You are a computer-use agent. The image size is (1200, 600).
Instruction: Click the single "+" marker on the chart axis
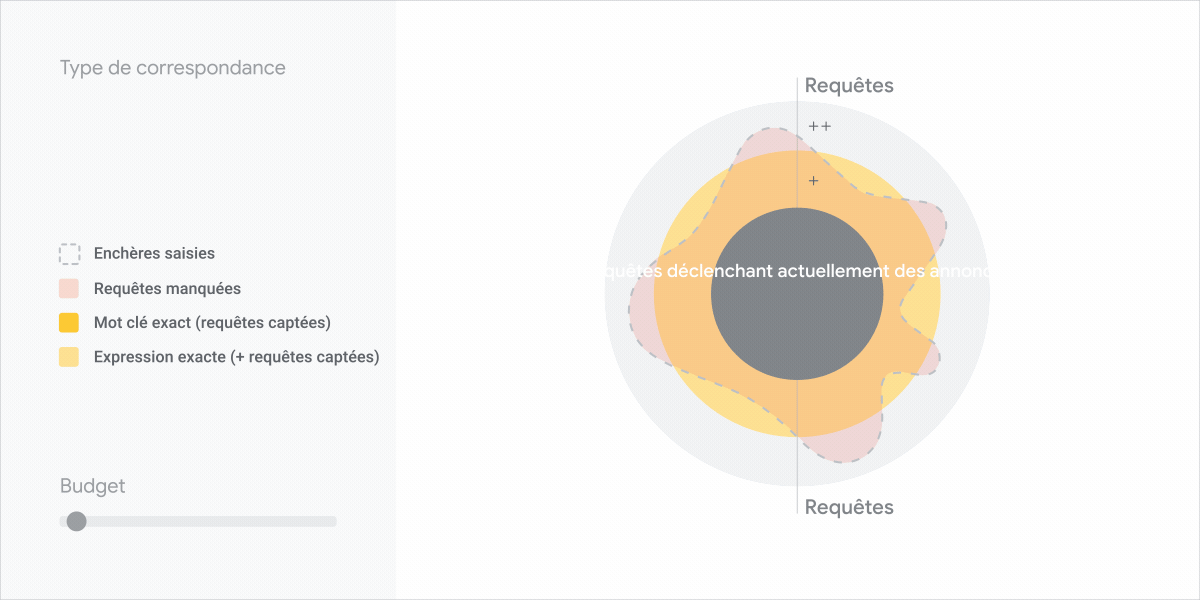coord(813,181)
